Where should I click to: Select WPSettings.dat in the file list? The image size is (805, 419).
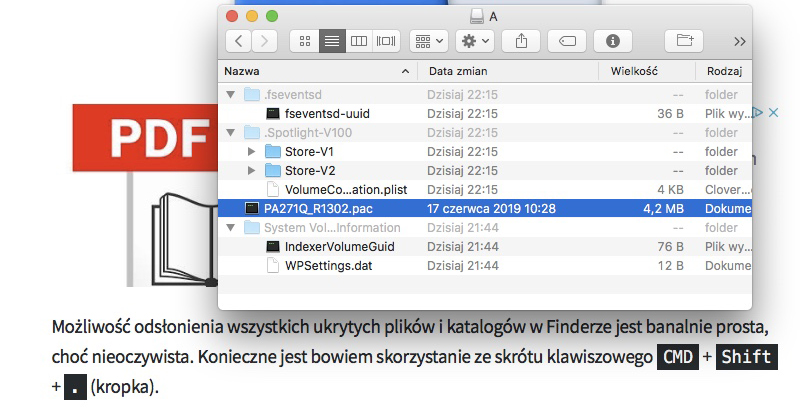(326, 265)
